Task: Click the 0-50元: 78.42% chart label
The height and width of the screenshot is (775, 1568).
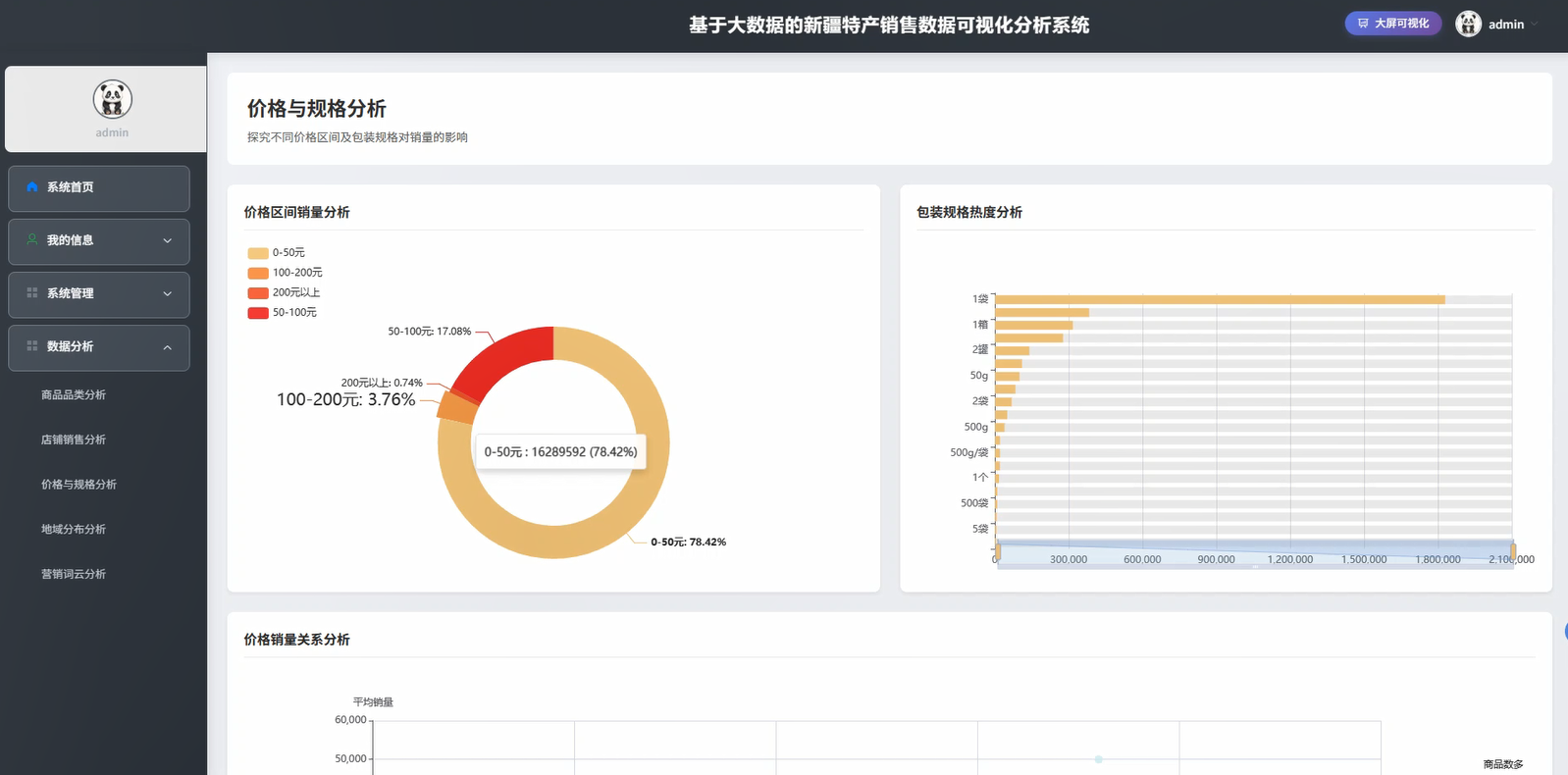Action: click(x=689, y=542)
